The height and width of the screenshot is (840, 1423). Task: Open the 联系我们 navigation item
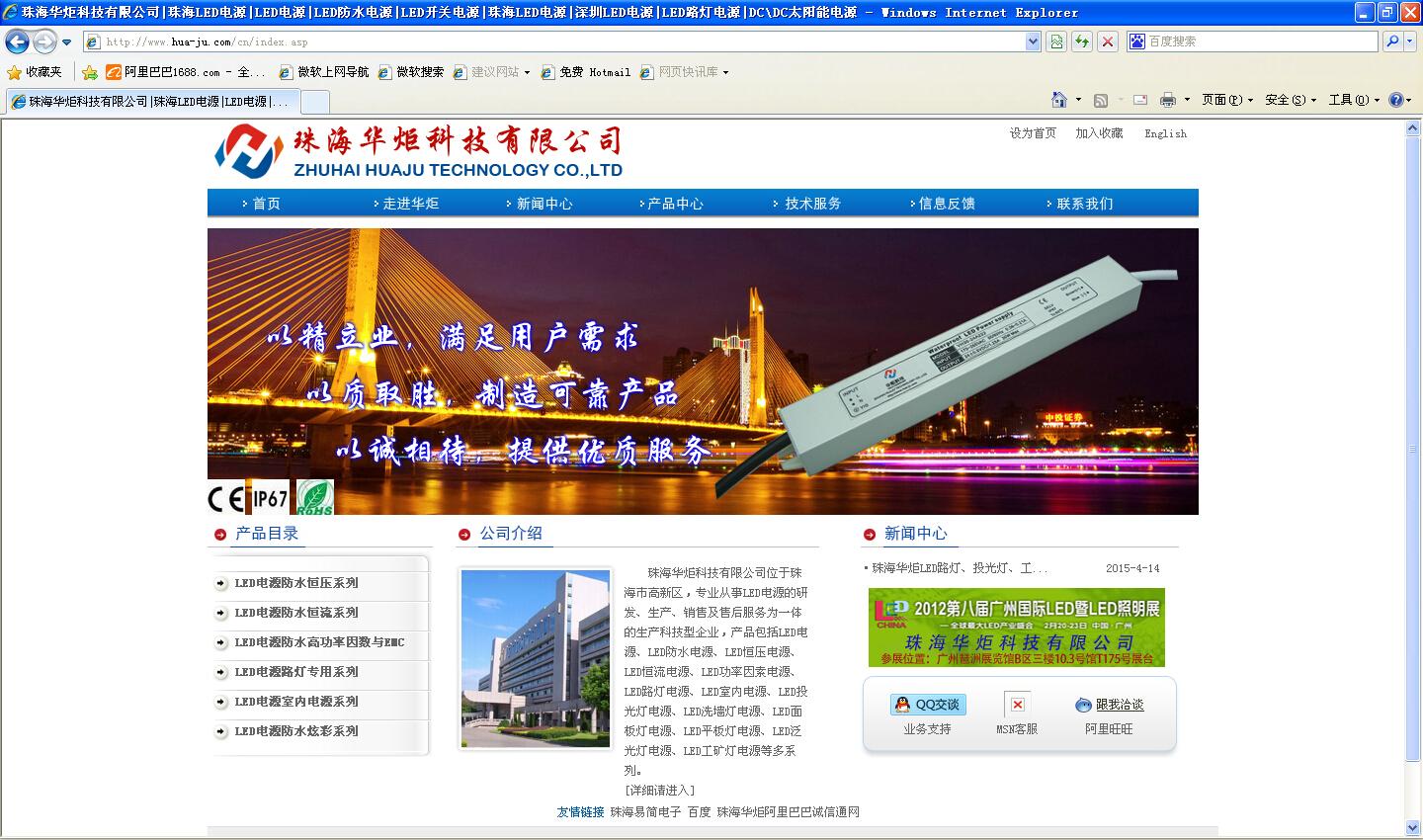click(x=1084, y=204)
